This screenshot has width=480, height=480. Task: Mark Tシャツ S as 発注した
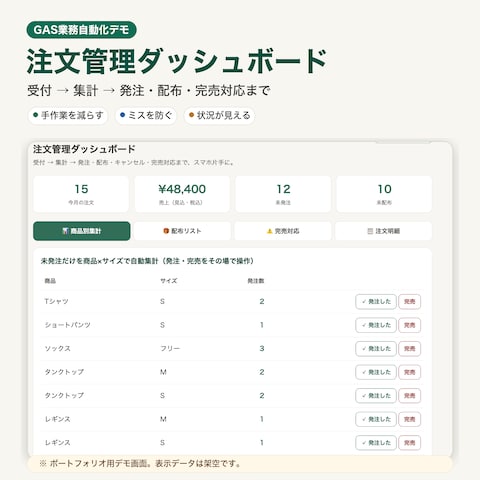click(x=376, y=302)
